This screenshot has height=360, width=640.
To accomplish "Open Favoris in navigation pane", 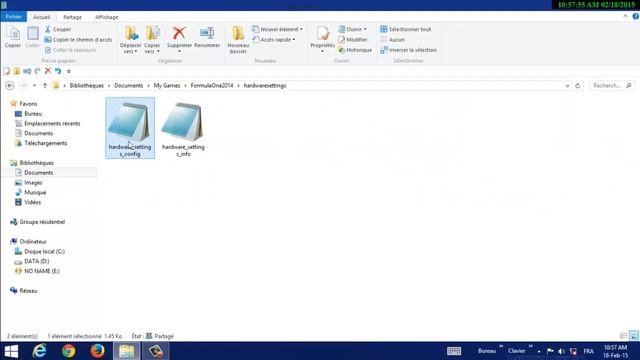I will tap(23, 104).
